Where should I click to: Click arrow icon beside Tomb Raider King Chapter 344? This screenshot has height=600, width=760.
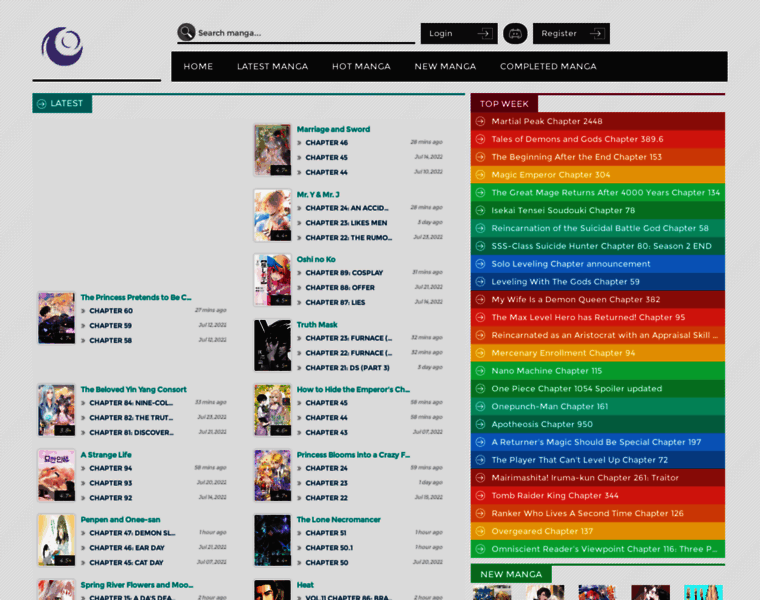[480, 495]
